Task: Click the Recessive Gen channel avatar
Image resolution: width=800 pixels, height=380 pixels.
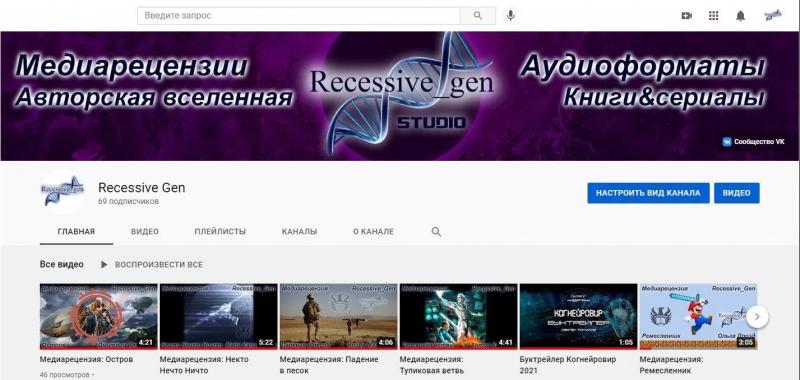Action: pos(62,191)
